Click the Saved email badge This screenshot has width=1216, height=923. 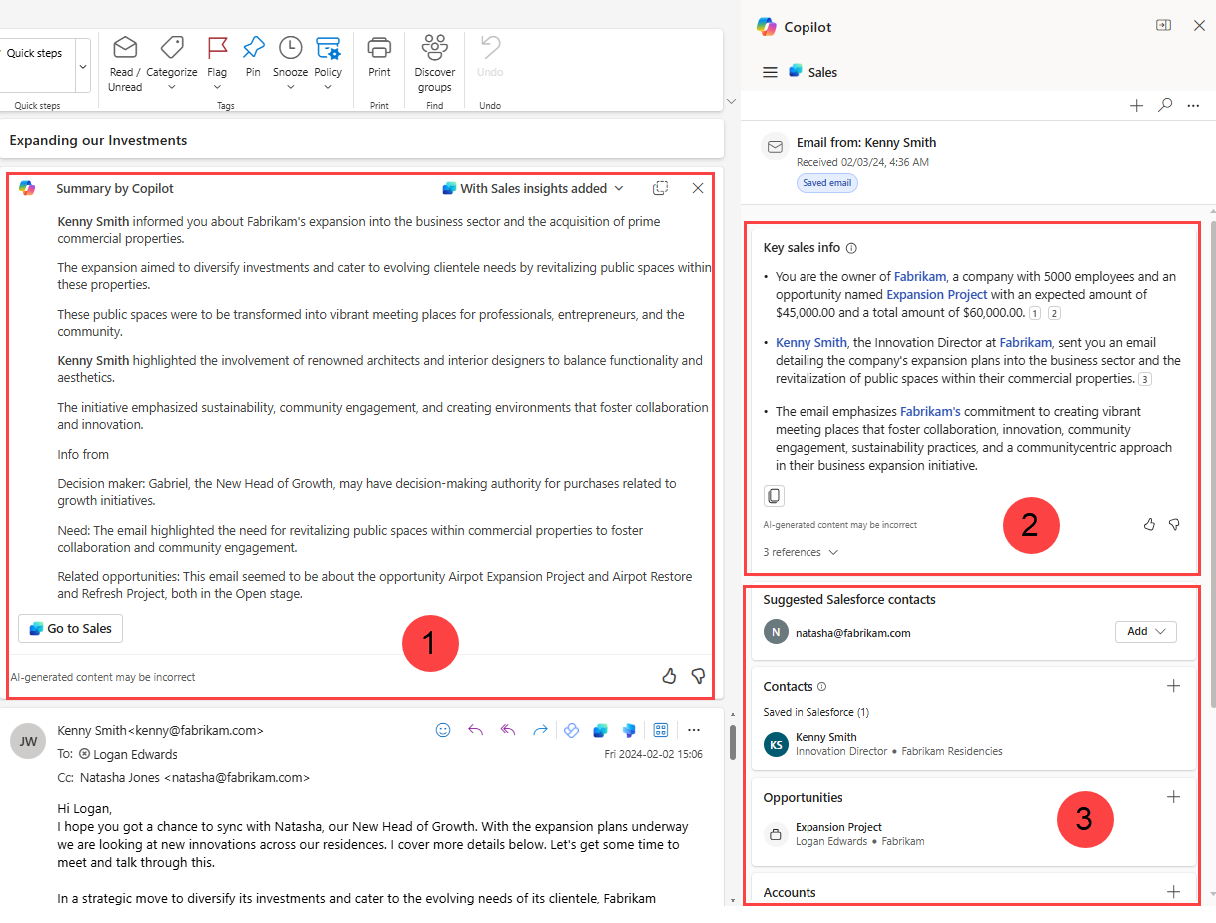pos(827,183)
